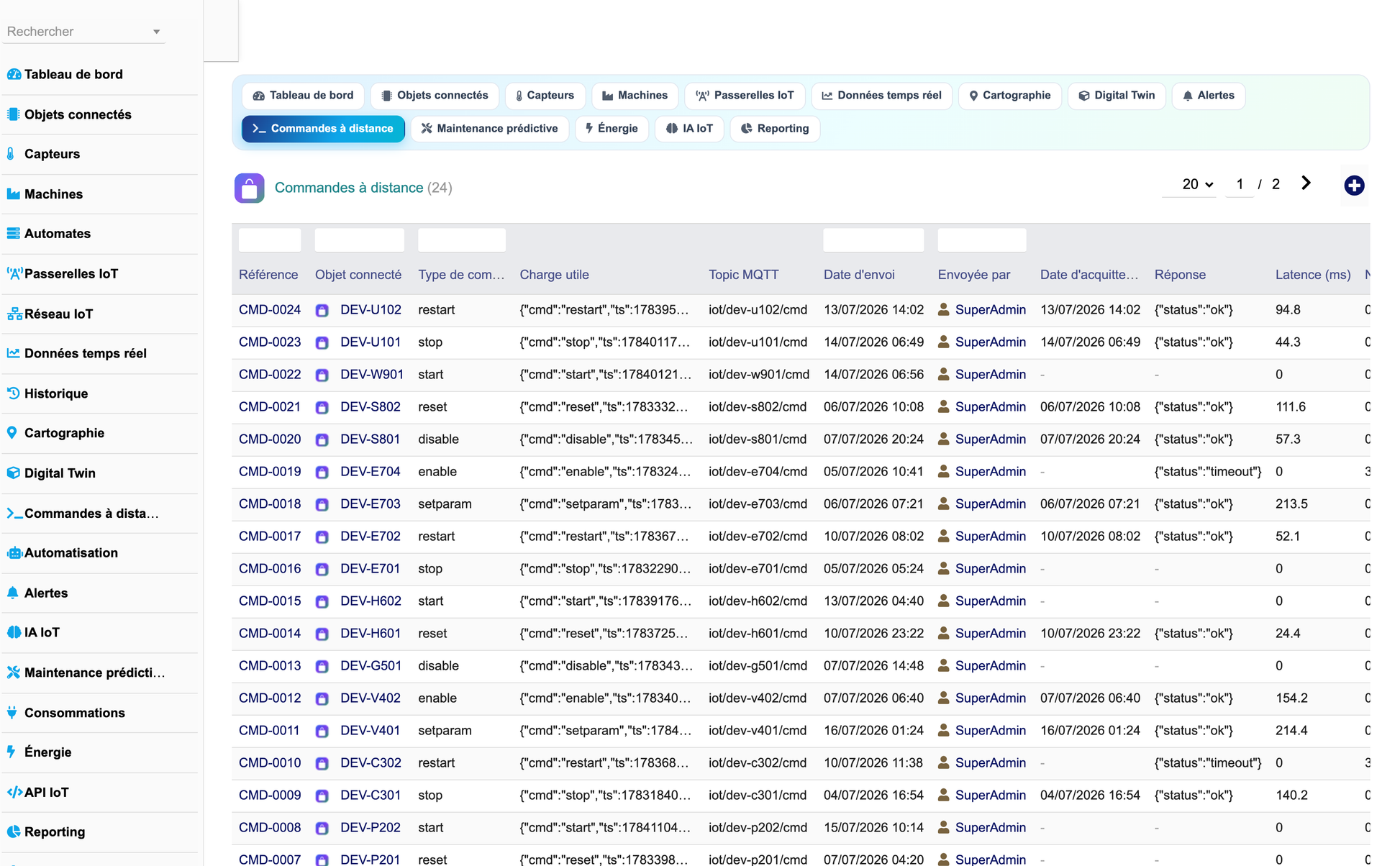The height and width of the screenshot is (866, 1400).
Task: Click the Objet connecté column filter field
Action: coord(360,240)
